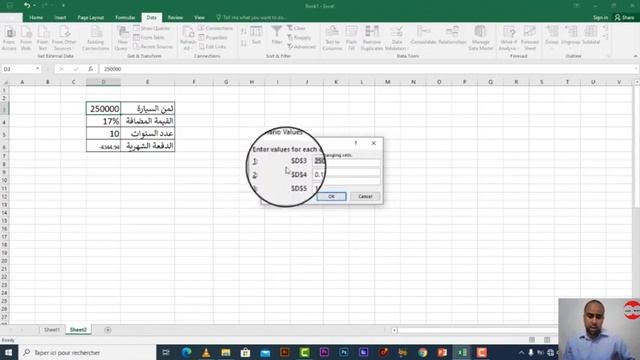This screenshot has height=360, width=640.
Task: Click the From Text import icon
Action: click(x=42, y=38)
